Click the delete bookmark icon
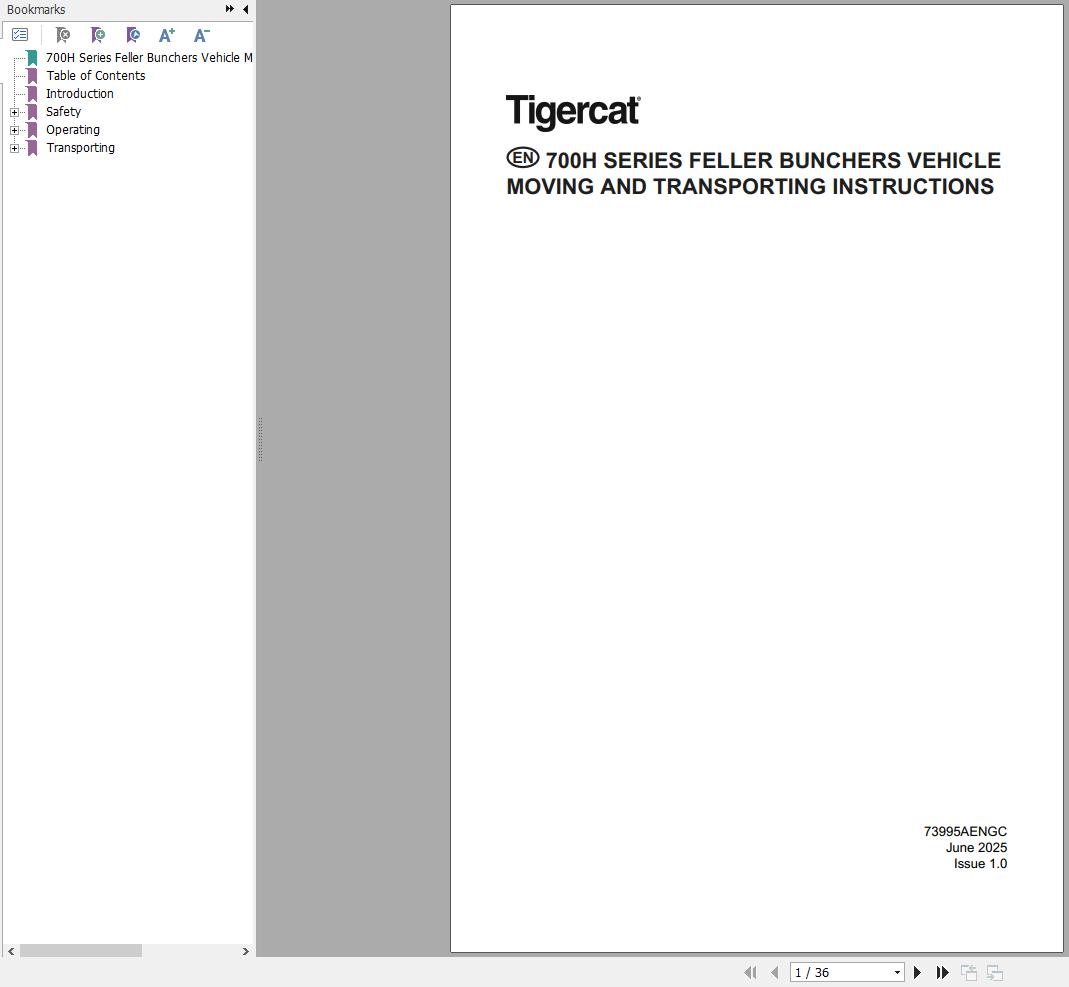 (x=63, y=35)
